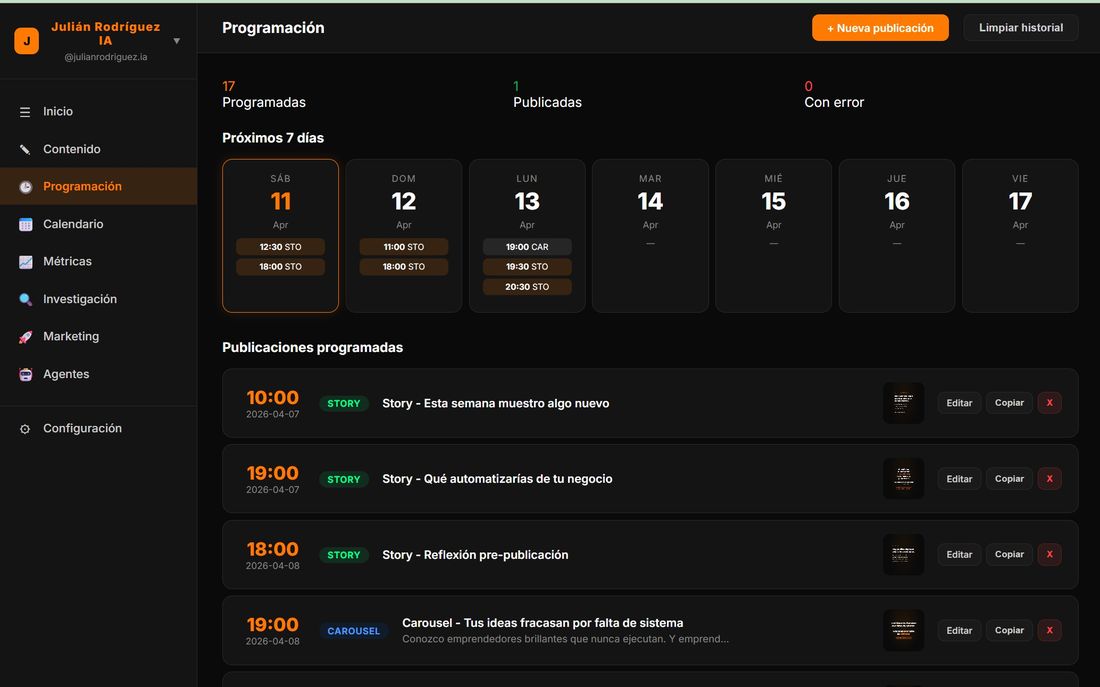Image resolution: width=1100 pixels, height=687 pixels.
Task: Delete 'Tus ideas fracasan' carousel post
Action: (1049, 630)
